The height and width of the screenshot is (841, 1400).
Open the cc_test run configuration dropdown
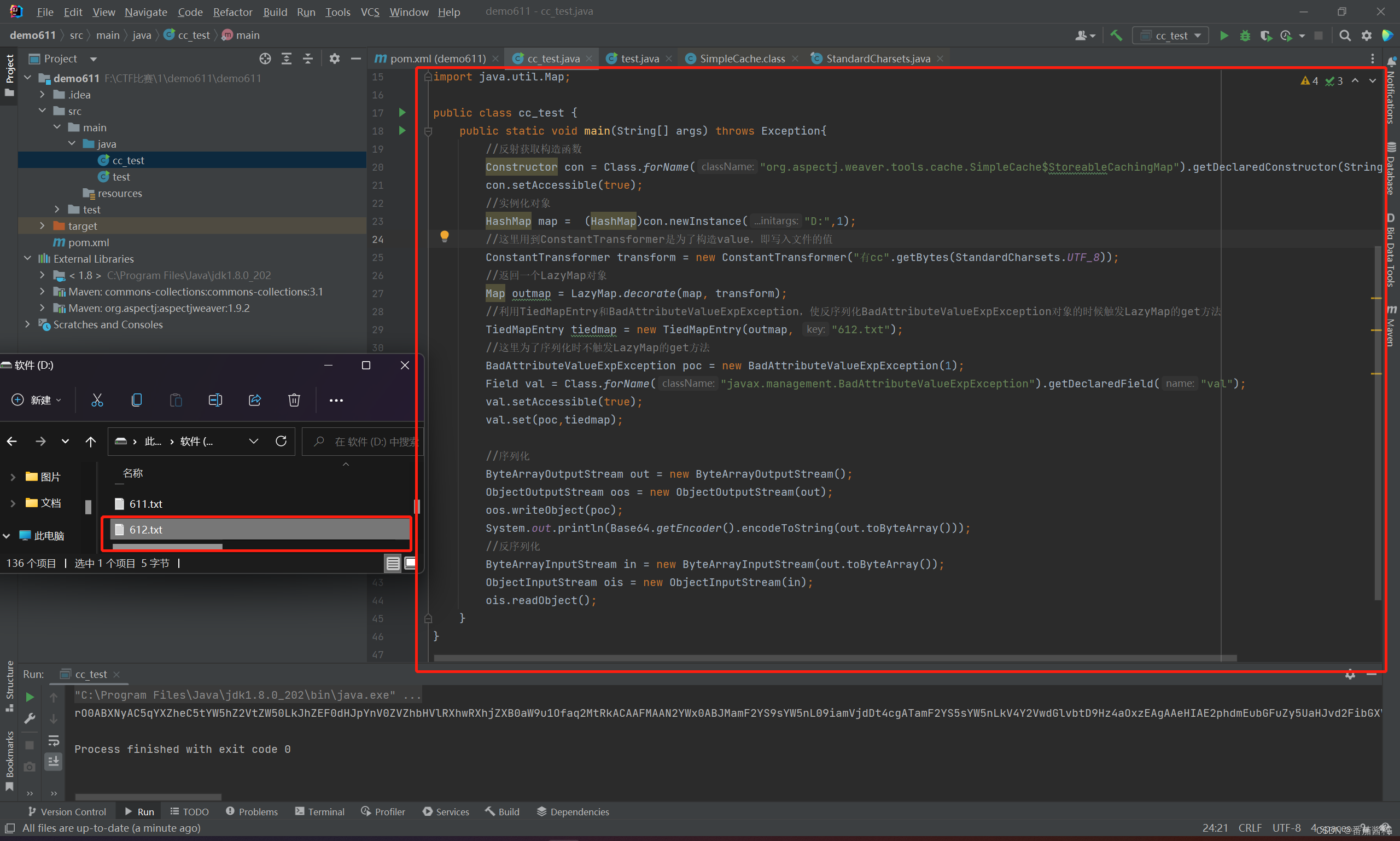tap(1171, 36)
